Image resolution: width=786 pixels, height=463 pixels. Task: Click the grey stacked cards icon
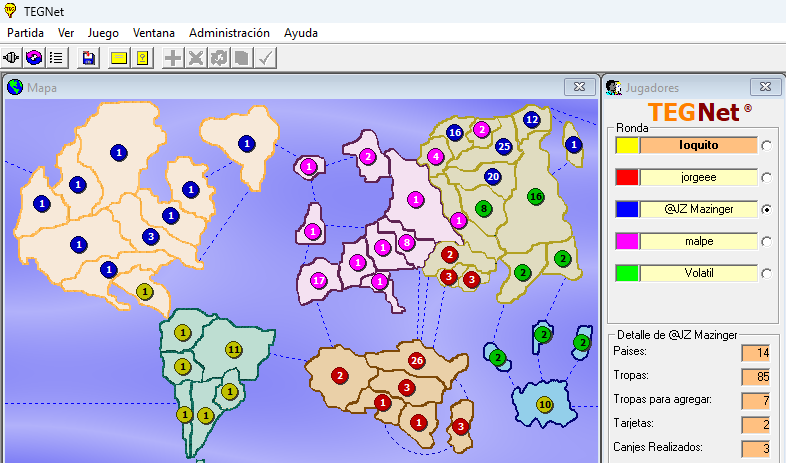242,58
